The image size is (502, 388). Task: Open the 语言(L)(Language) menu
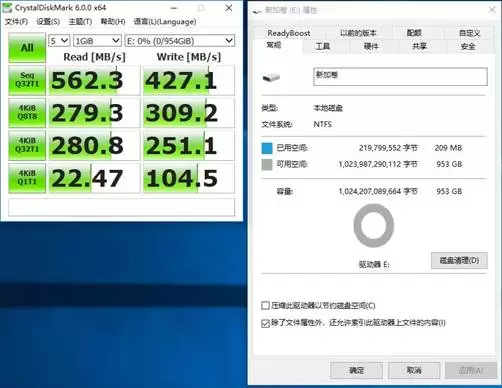(165, 22)
